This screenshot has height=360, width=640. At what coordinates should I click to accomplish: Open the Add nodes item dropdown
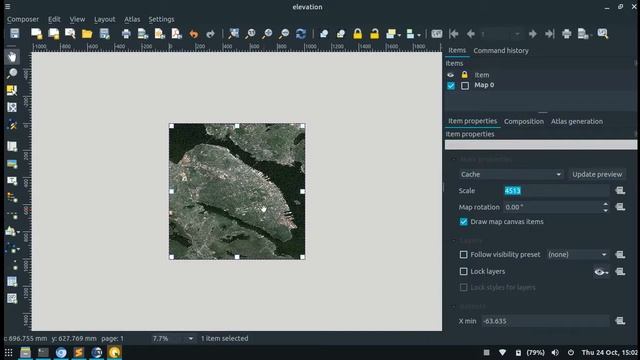pyautogui.click(x=18, y=249)
